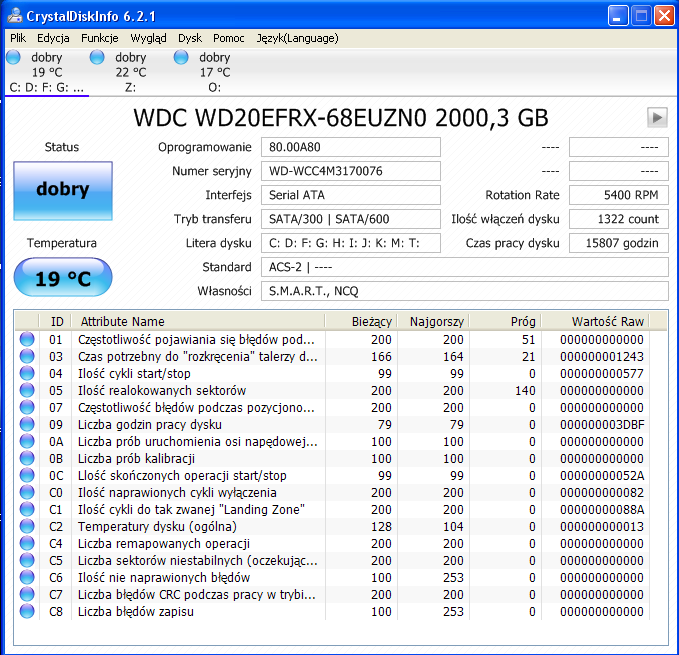Click status orb of attribute C1
The image size is (679, 655).
pos(27,509)
